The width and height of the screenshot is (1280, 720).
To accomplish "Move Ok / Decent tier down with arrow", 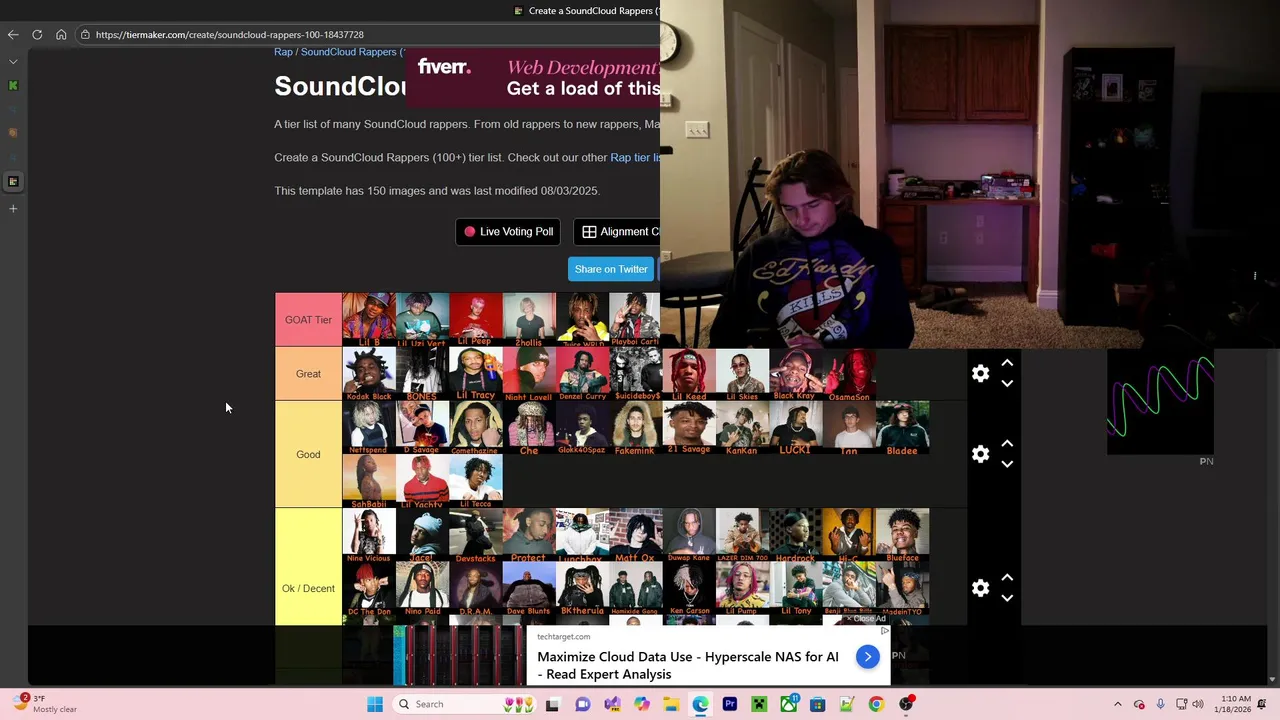I will point(1007,598).
